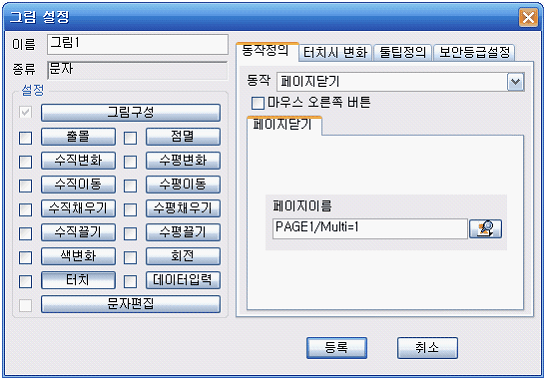This screenshot has height=380, width=546.
Task: Click the 수직이동 button
Action: 78,185
